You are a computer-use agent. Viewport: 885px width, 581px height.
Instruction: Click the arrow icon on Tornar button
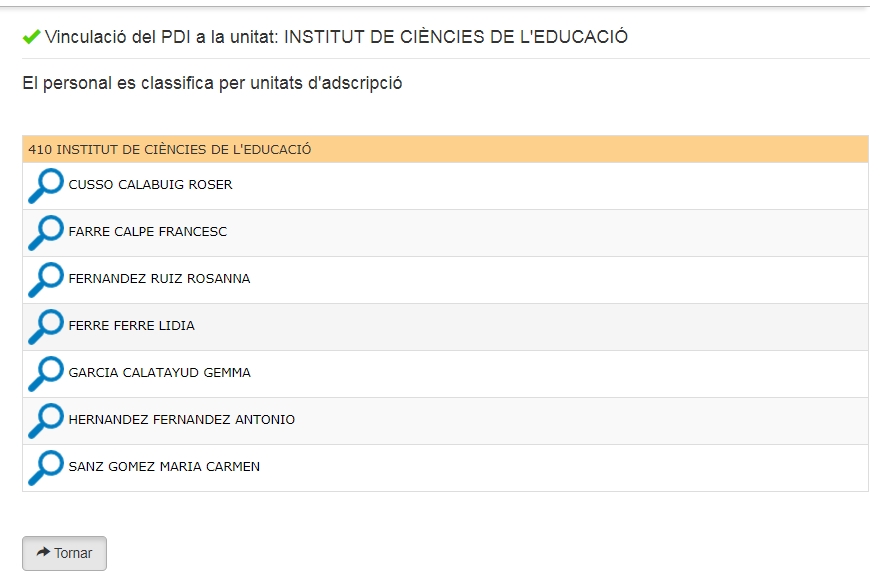point(43,552)
